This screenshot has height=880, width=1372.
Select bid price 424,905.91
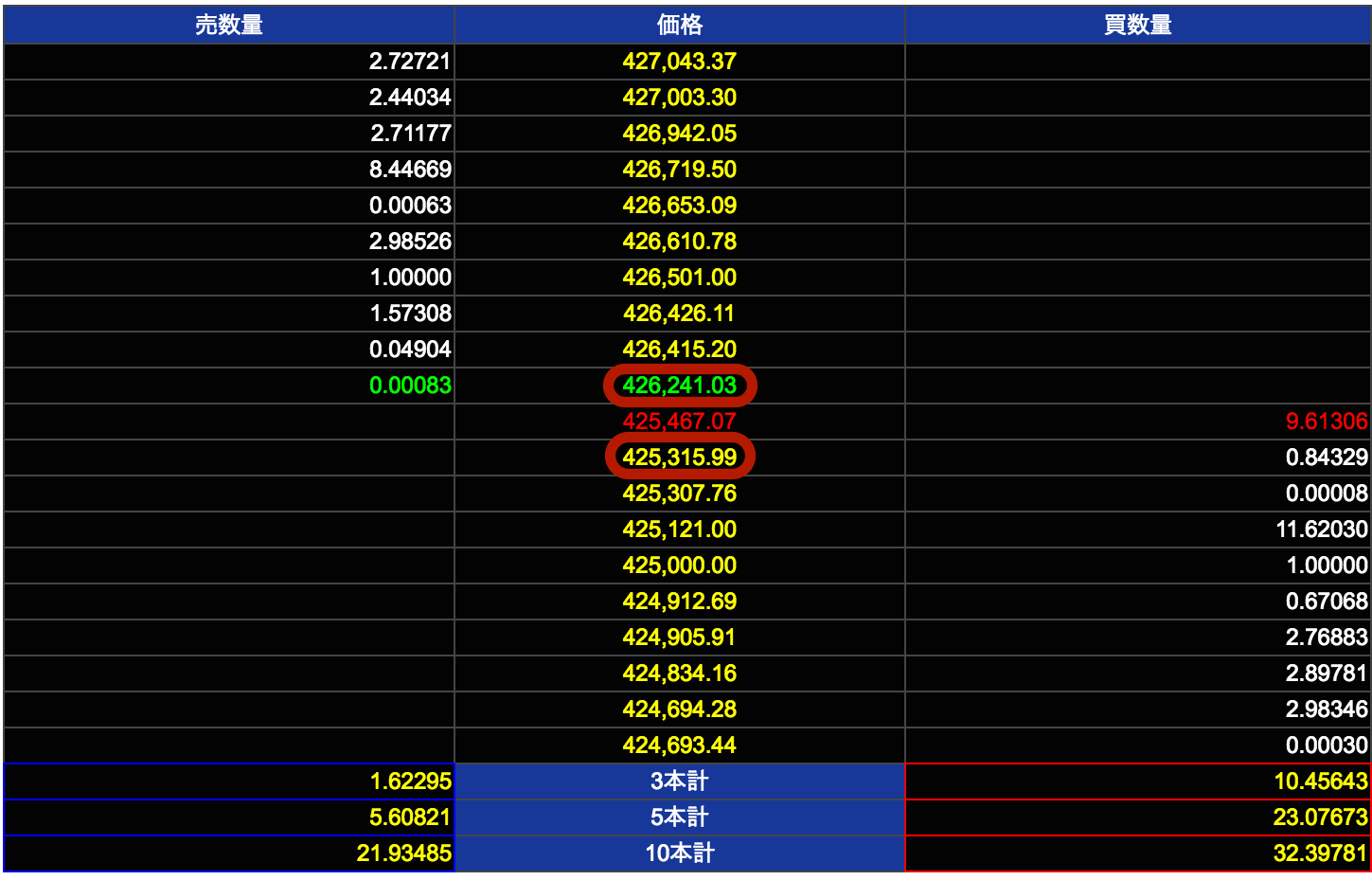pyautogui.click(x=680, y=638)
